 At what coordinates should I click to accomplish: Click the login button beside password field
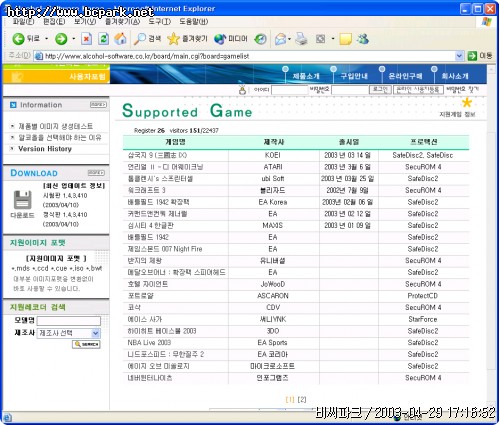click(380, 89)
